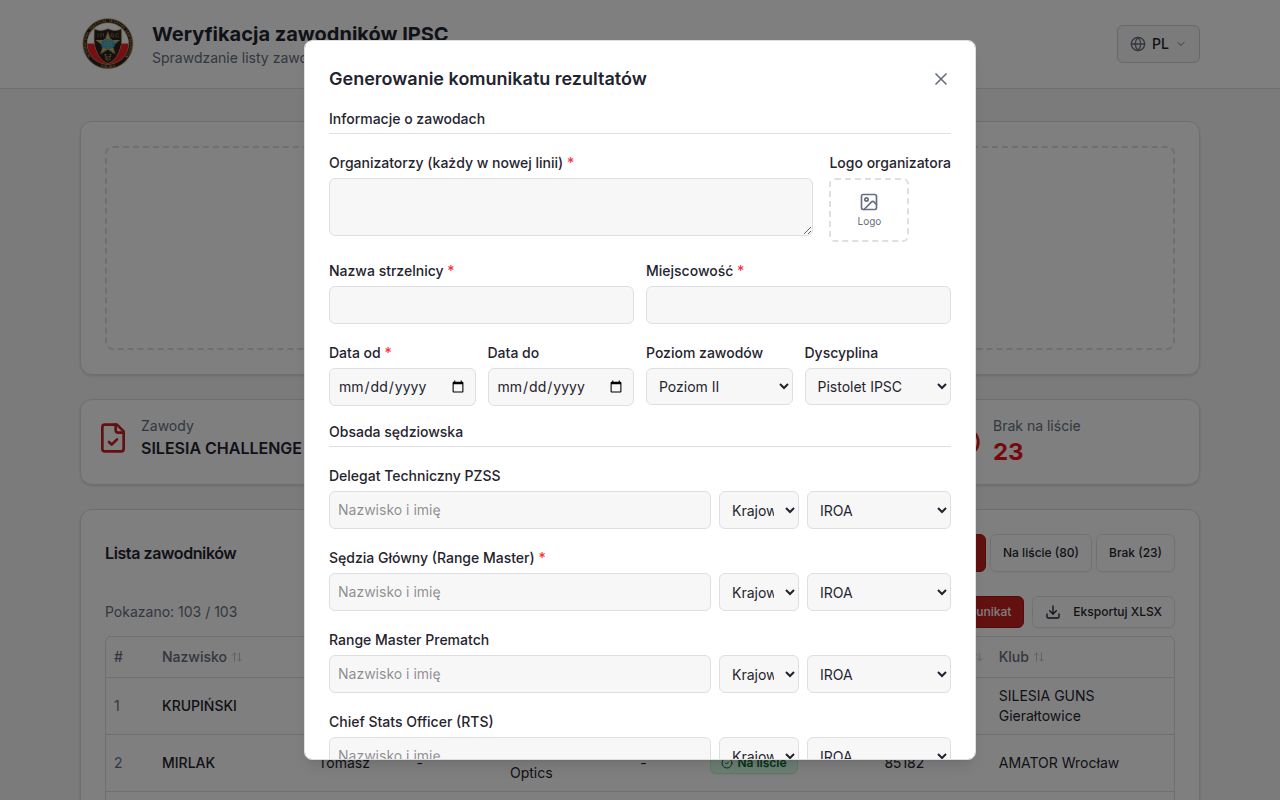The image size is (1280, 800).
Task: Open Krajow dropdown for Delegat Techniczny PZSS
Action: 759,510
